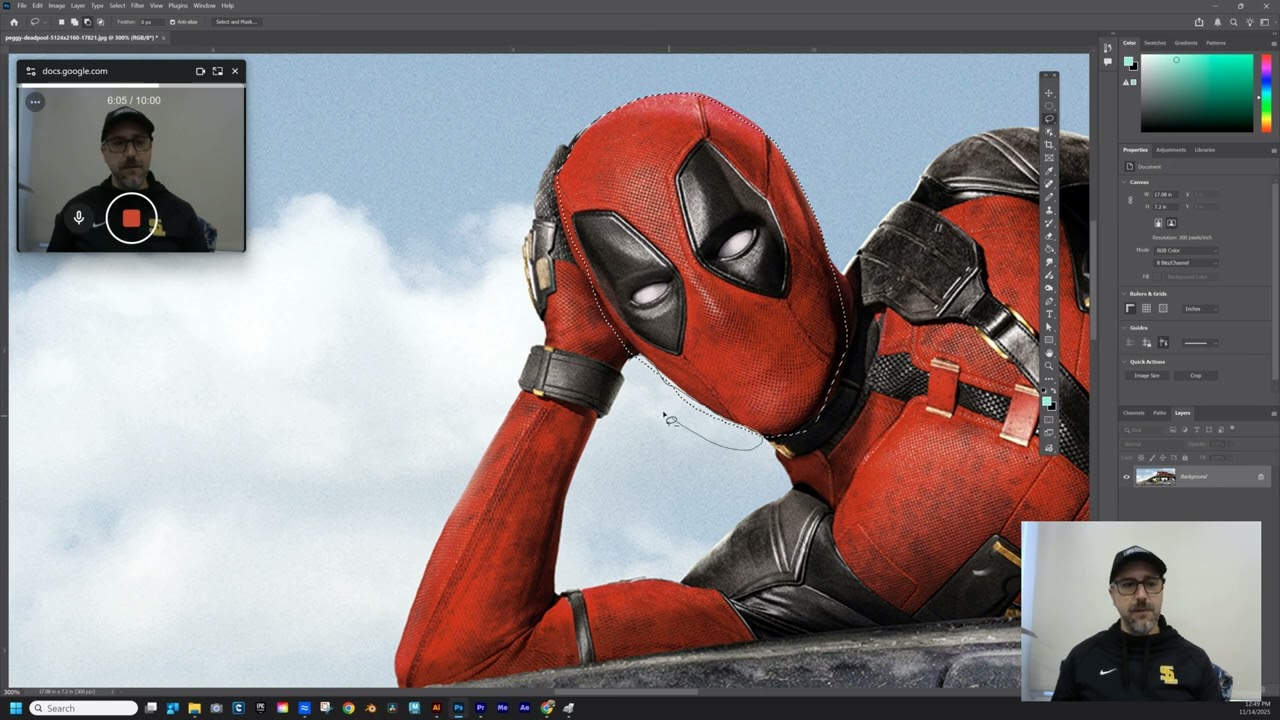Open the Mode RGB Color dropdown

1186,250
